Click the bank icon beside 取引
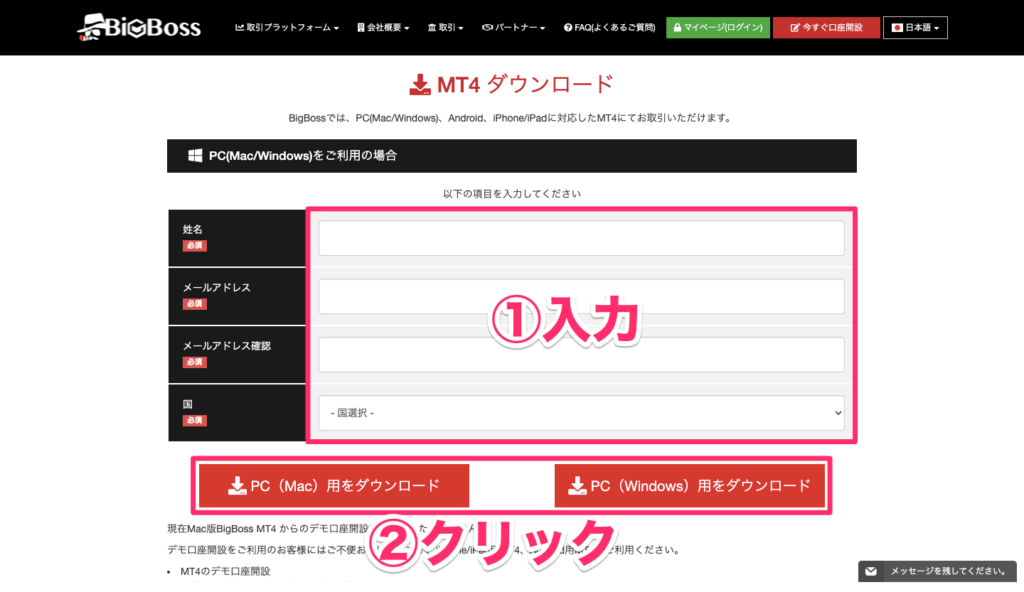The image size is (1024, 592). (432, 27)
